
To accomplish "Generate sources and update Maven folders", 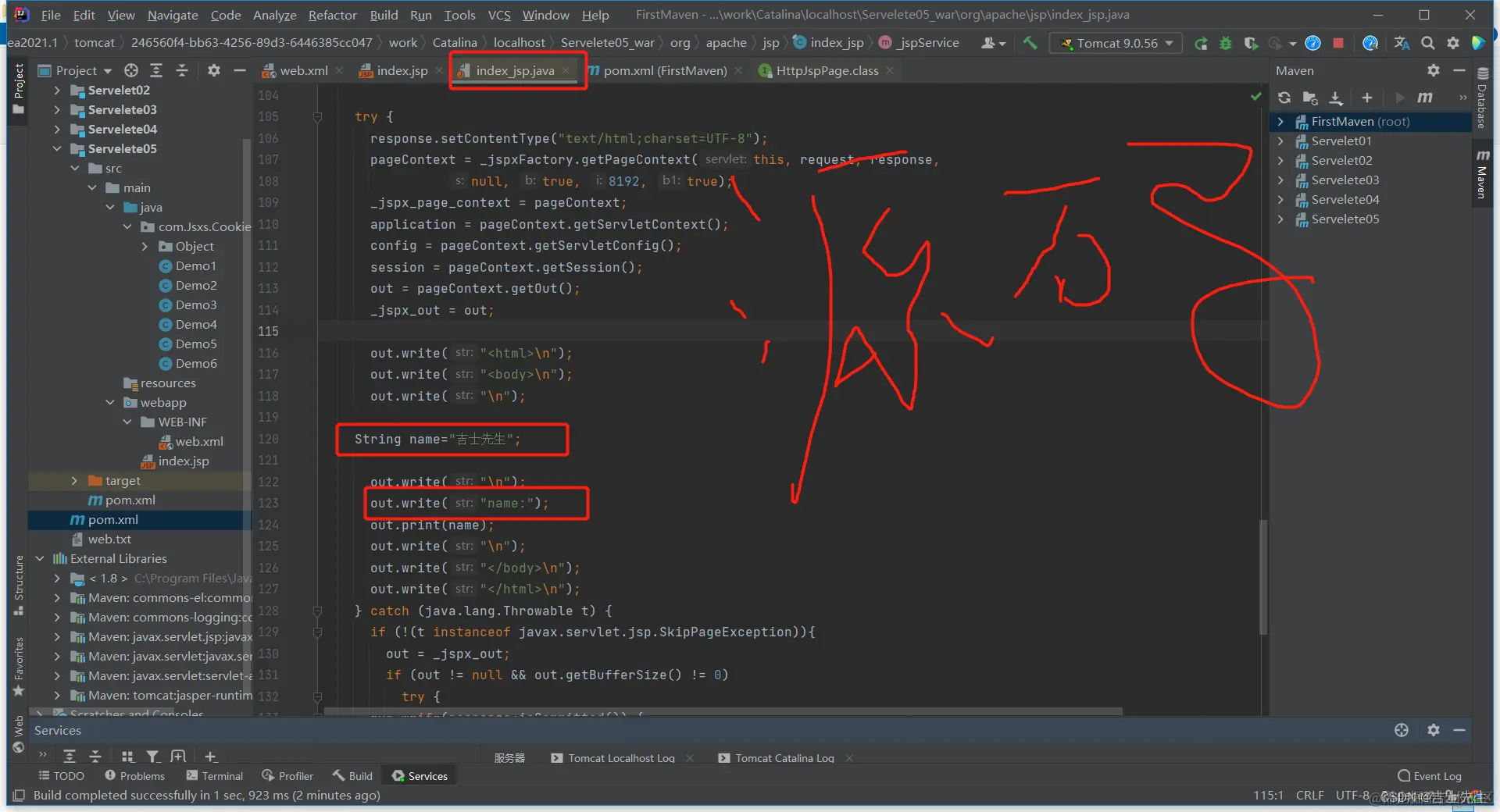I will pos(1310,98).
